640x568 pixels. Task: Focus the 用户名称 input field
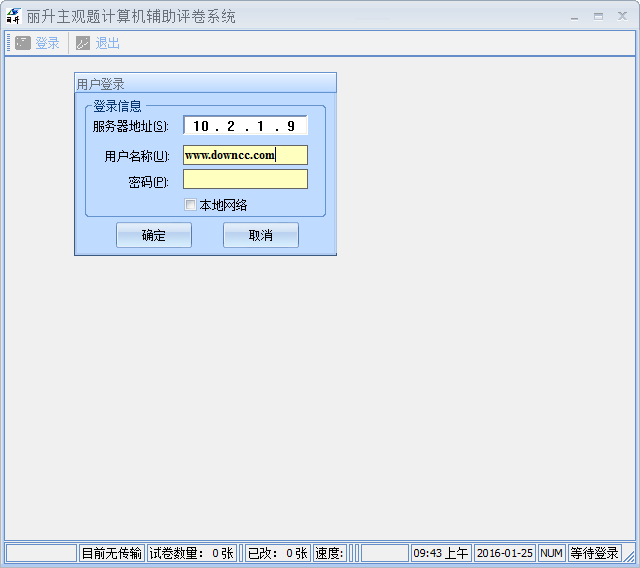point(245,155)
